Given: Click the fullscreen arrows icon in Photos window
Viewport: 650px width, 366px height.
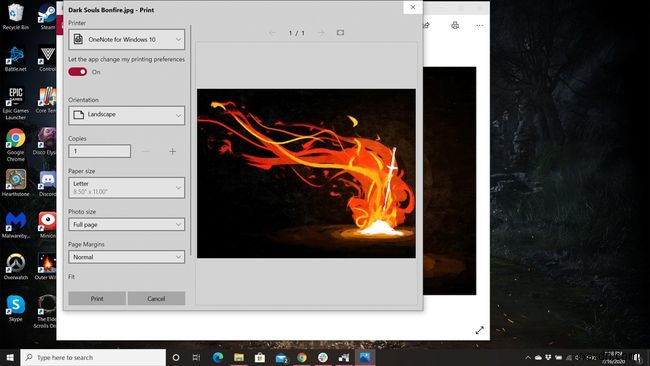Looking at the screenshot, I should point(480,330).
